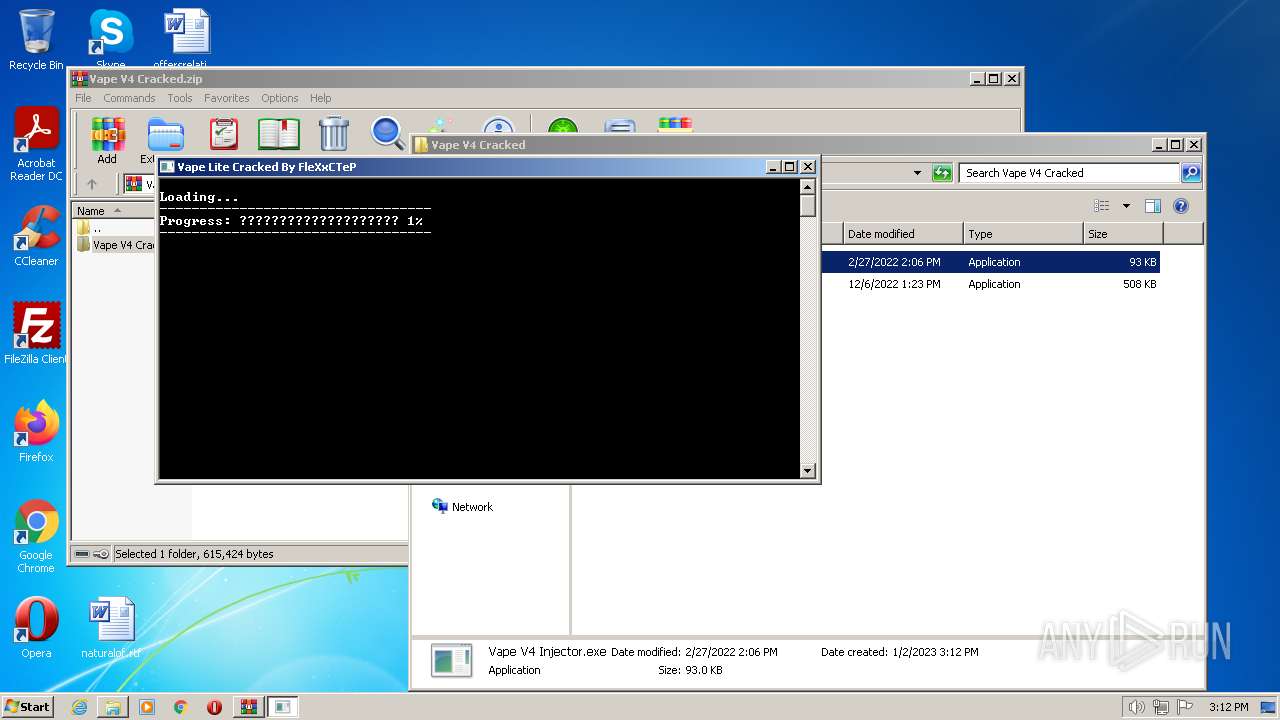1280x720 pixels.
Task: Open the Start menu
Action: pos(27,707)
